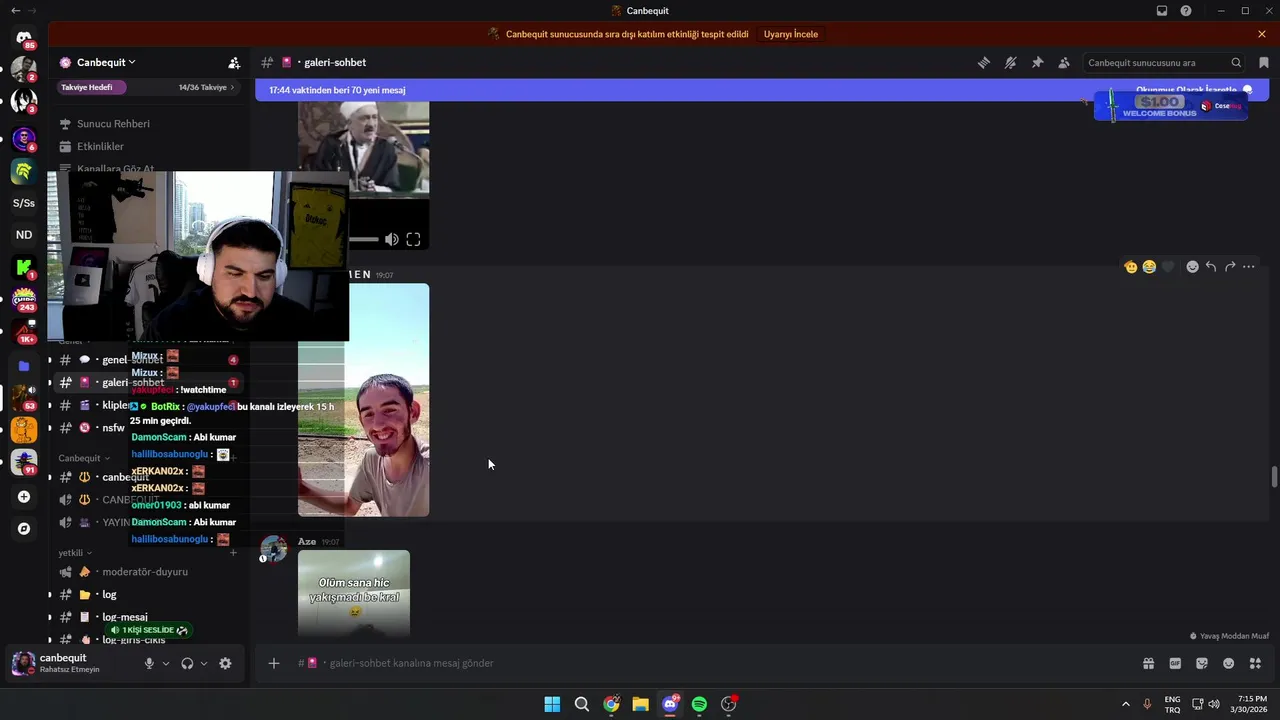This screenshot has height=720, width=1280.
Task: Open the apps launcher icon
Action: (1255, 663)
